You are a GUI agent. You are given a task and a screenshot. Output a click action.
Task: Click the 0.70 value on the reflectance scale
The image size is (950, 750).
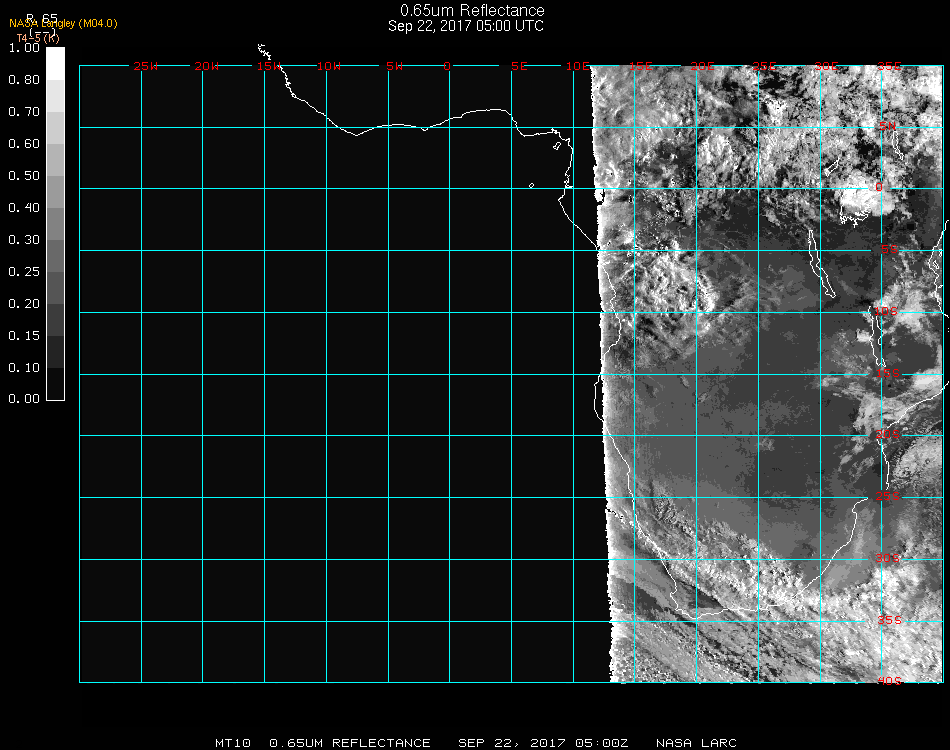click(x=24, y=112)
